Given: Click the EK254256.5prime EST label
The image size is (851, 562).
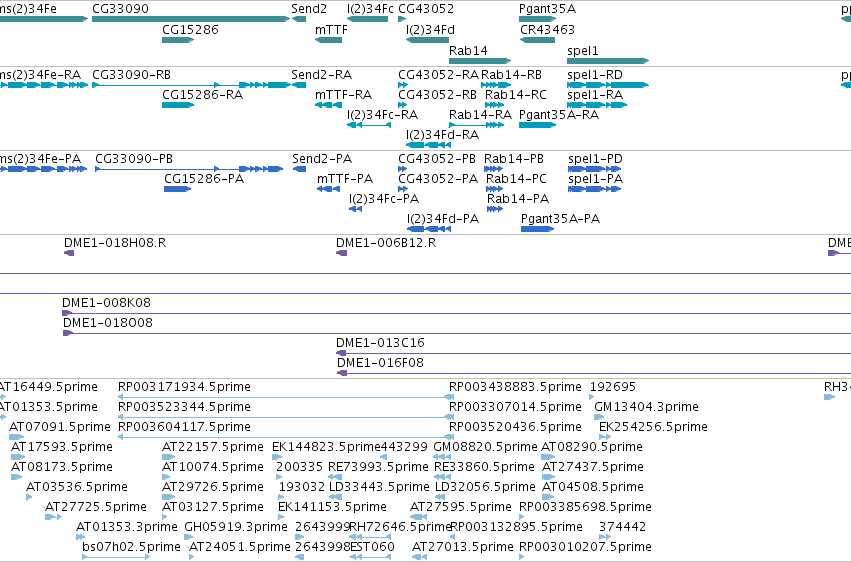Looking at the screenshot, I should tap(653, 426).
